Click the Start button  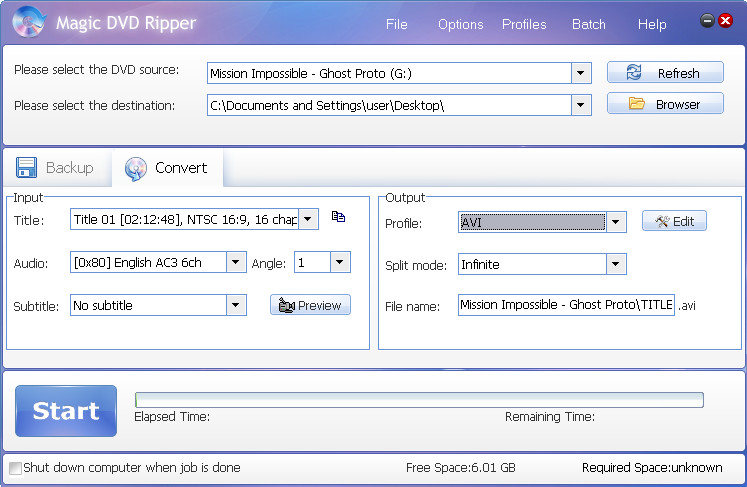(66, 411)
